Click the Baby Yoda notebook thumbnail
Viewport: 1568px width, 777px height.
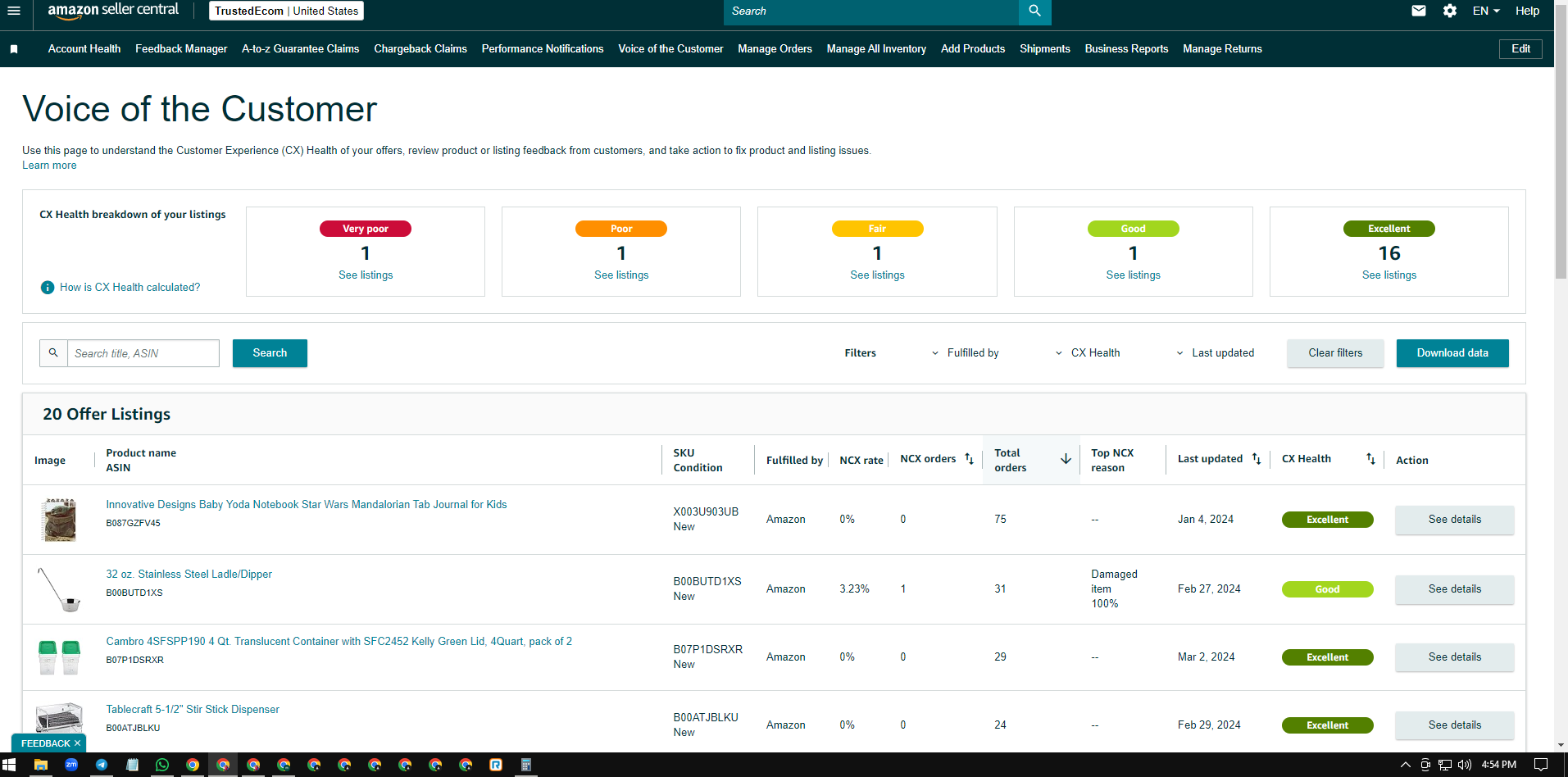[x=59, y=520]
